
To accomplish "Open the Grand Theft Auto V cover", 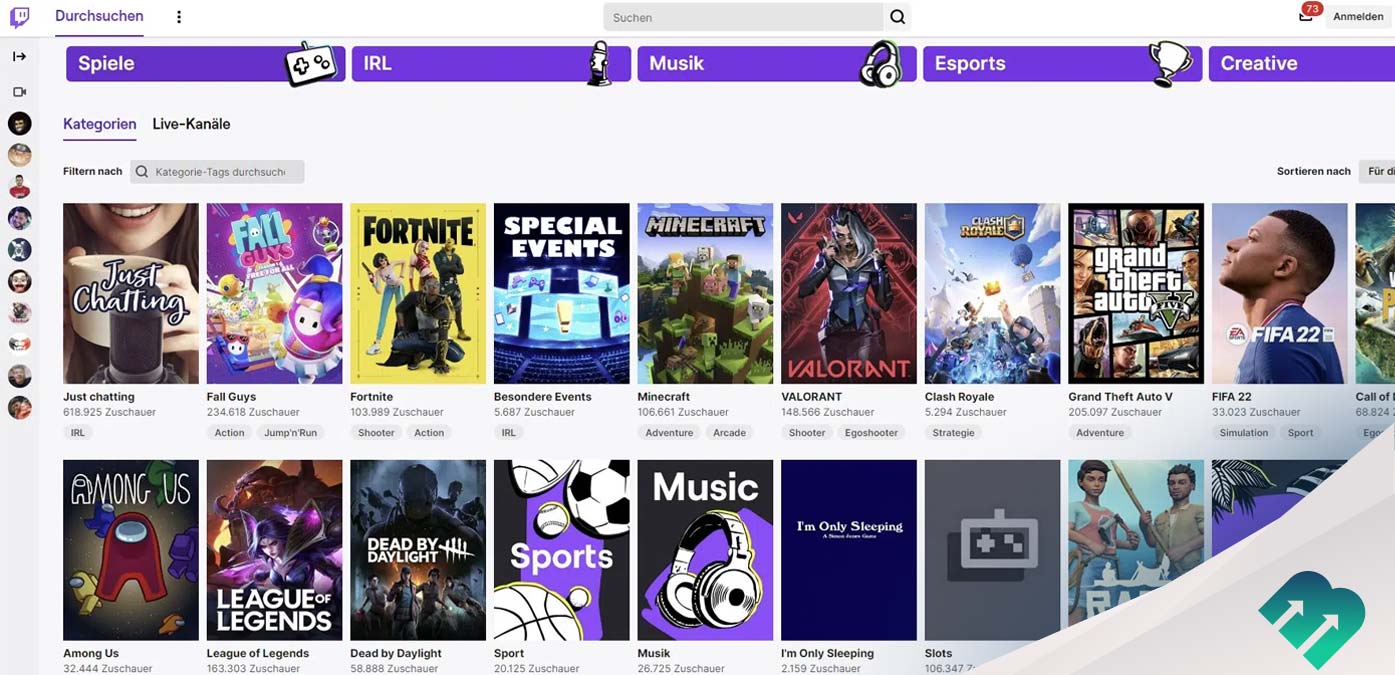I will [x=1136, y=294].
